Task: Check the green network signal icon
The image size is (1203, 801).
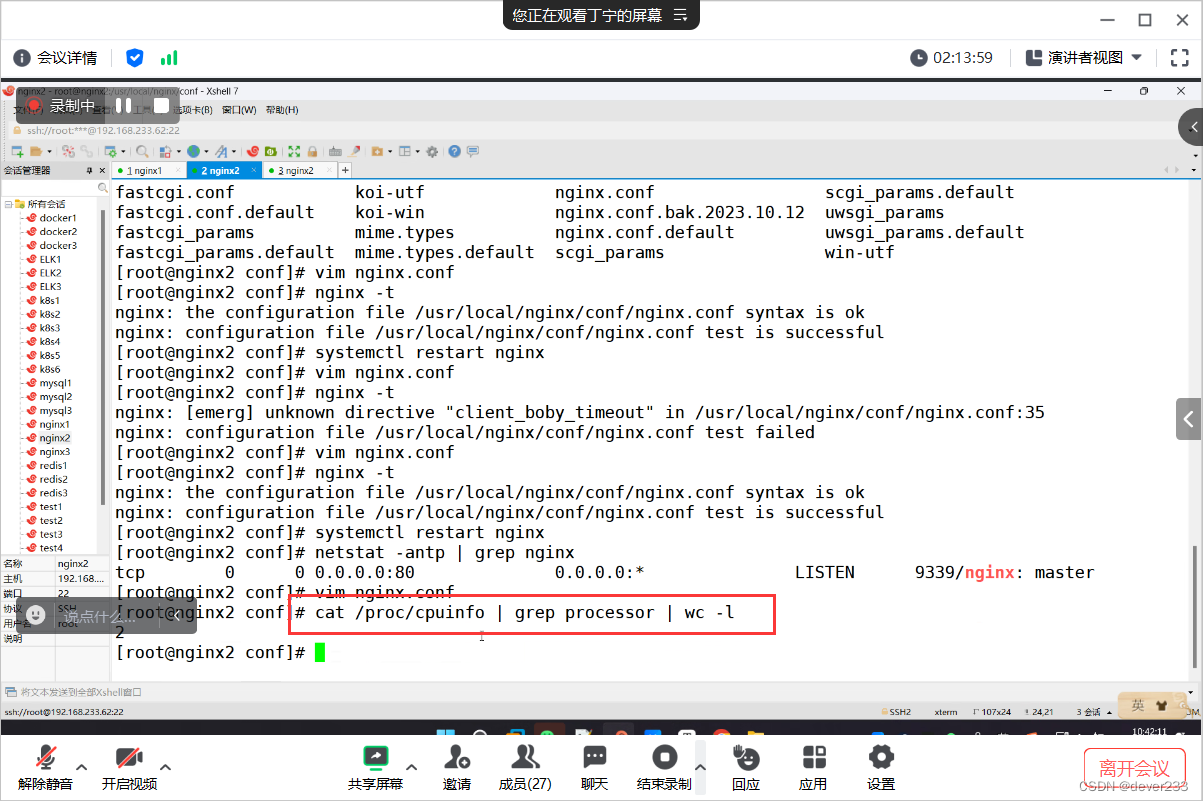Action: 169,58
